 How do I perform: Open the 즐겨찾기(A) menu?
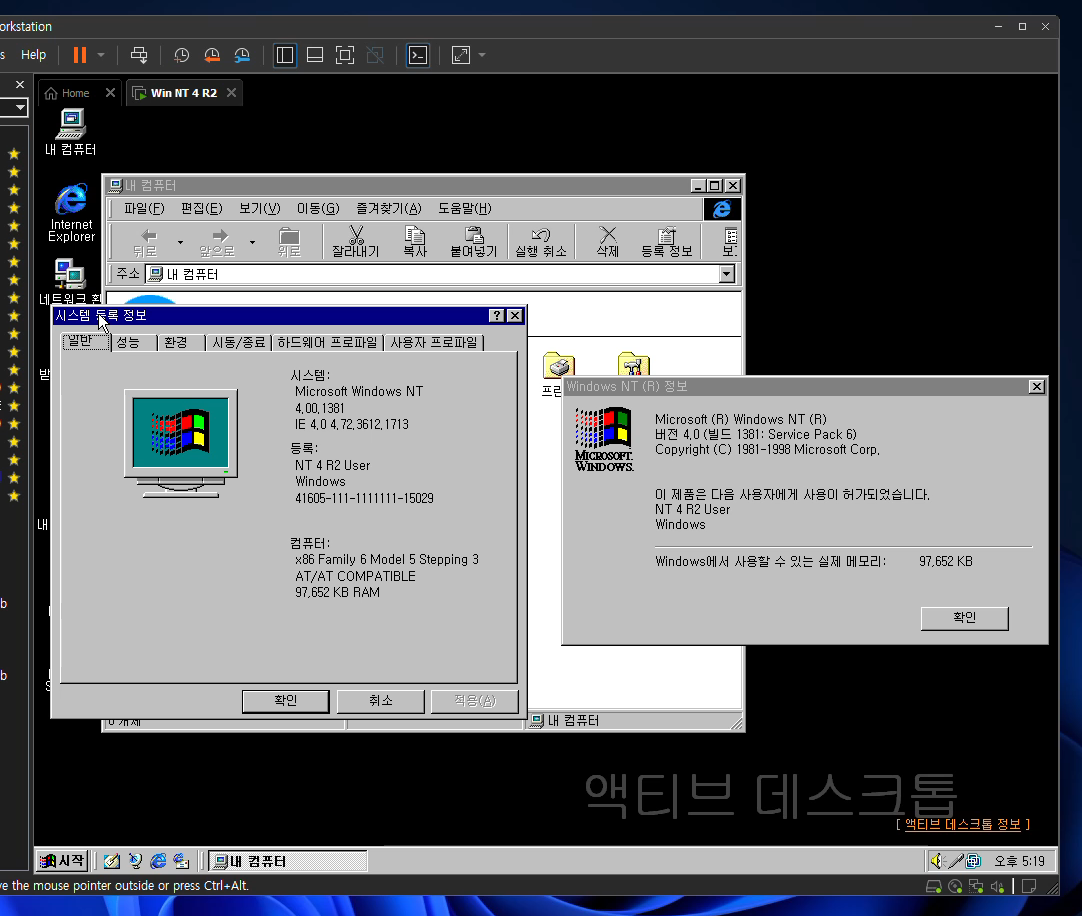pos(388,208)
